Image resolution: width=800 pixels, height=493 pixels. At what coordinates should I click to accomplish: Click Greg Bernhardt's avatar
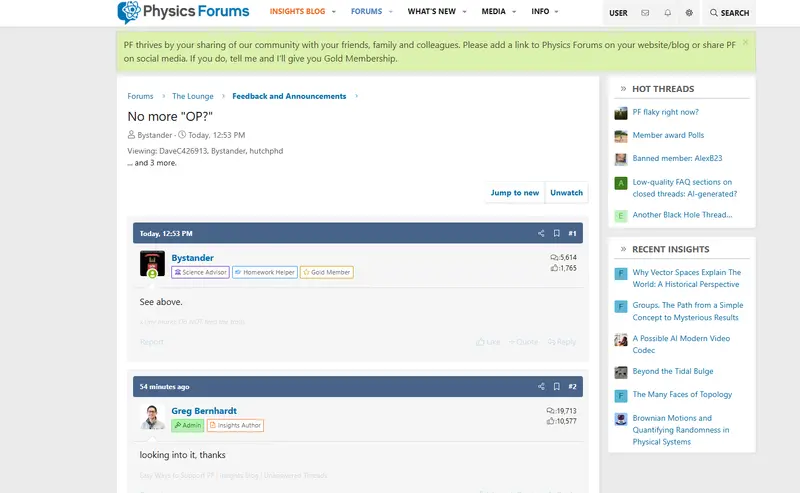pyautogui.click(x=152, y=416)
